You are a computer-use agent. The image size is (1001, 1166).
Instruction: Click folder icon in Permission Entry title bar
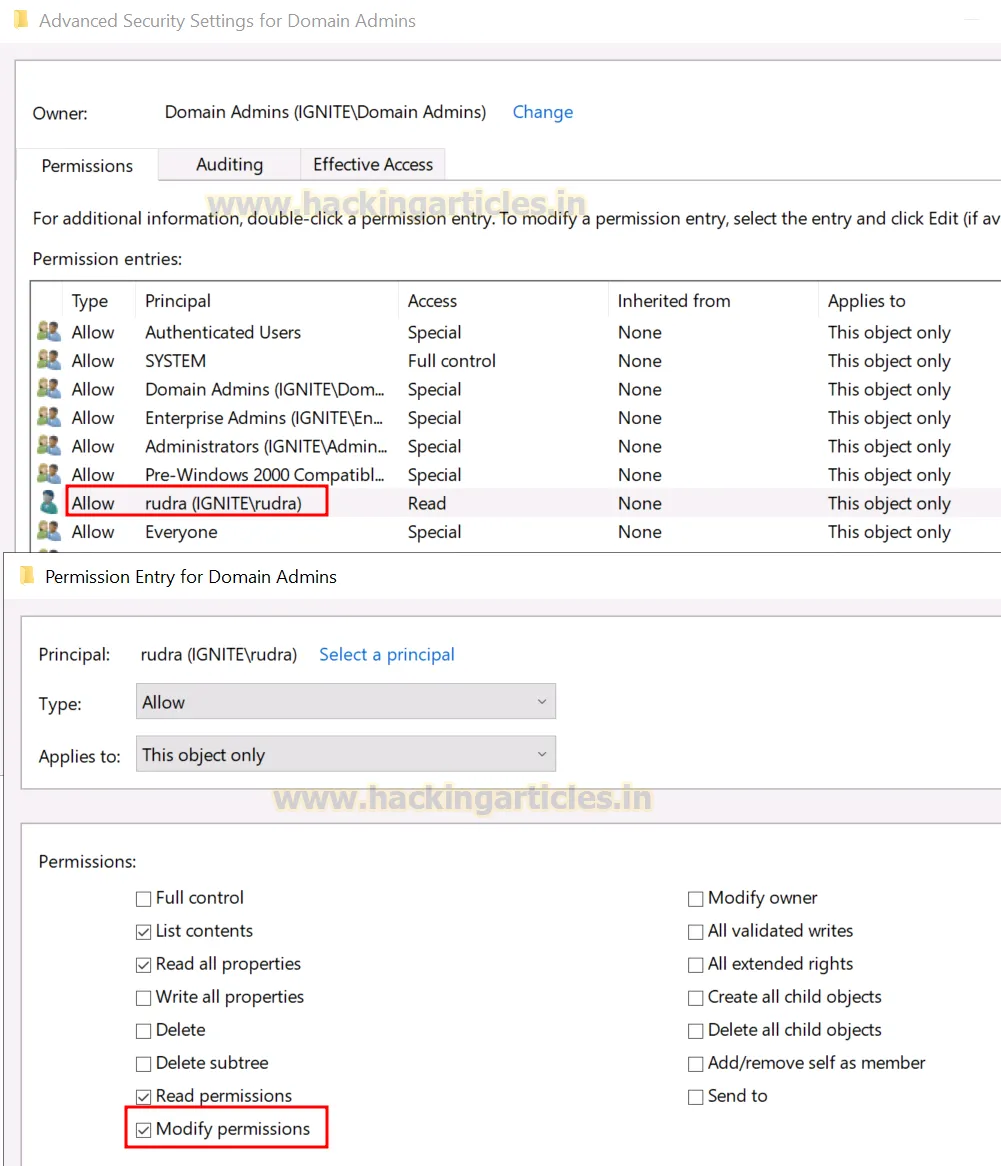(x=27, y=576)
